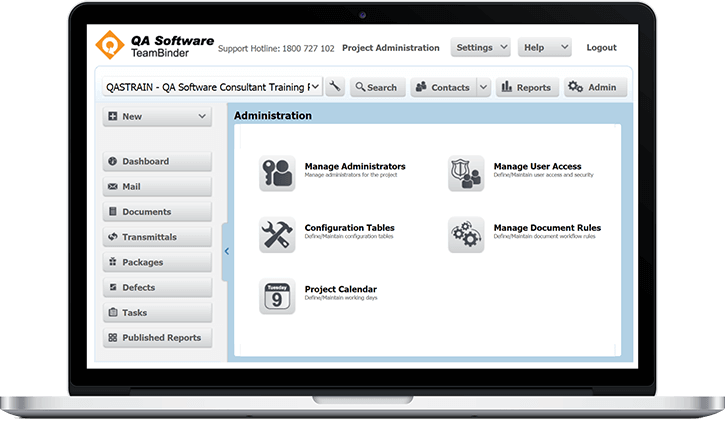The height and width of the screenshot is (435, 725).
Task: Click the Admin gear button
Action: [x=593, y=87]
